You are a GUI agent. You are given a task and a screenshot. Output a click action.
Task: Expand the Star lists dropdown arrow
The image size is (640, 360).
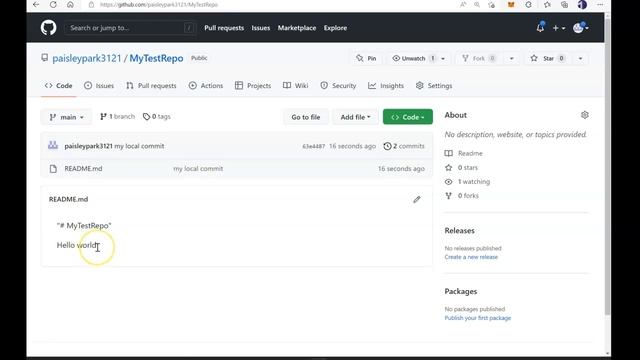pyautogui.click(x=580, y=59)
